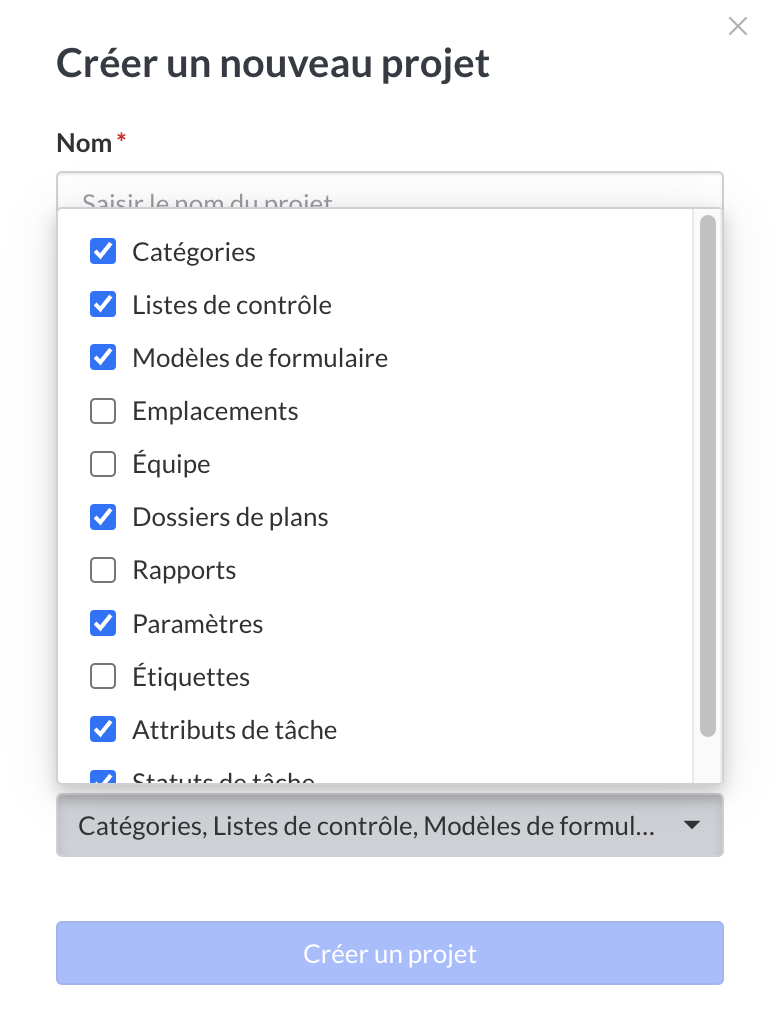Click the Emplacements option label

pyautogui.click(x=215, y=411)
